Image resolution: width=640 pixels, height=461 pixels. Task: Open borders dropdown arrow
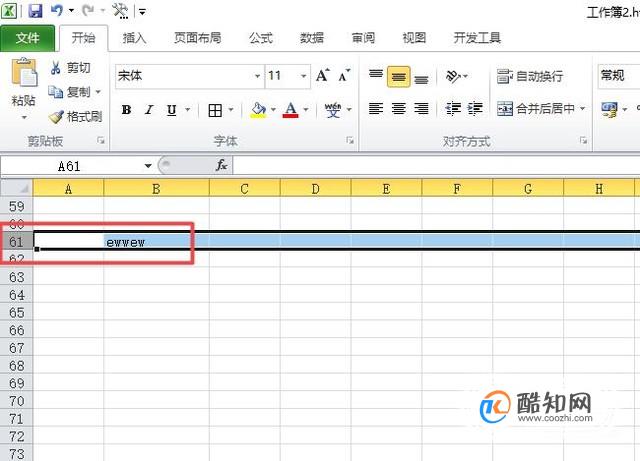(231, 109)
